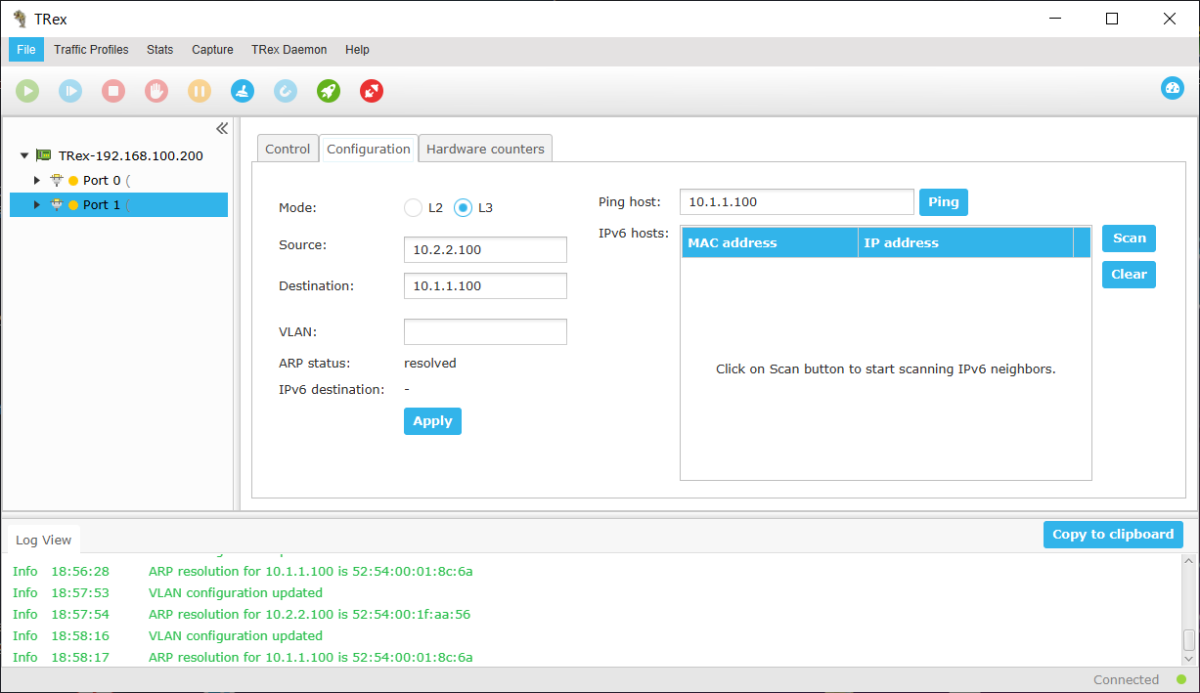The image size is (1200, 693).
Task: Click the 'IPv6 destination:' label
Action: (331, 389)
